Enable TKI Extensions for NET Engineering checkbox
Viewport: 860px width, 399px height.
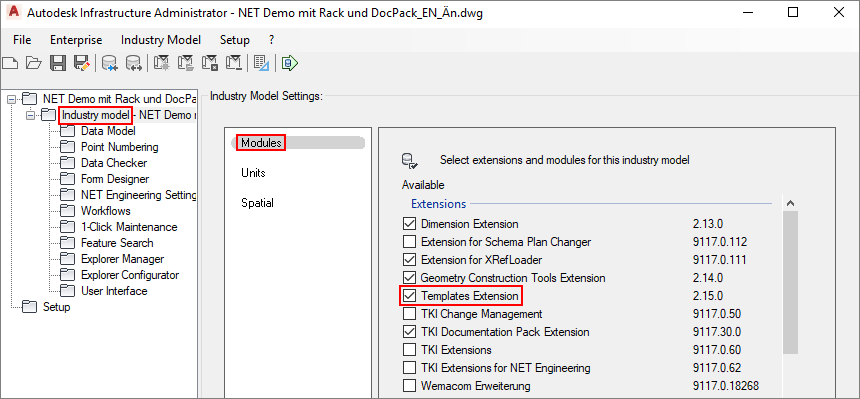(409, 368)
